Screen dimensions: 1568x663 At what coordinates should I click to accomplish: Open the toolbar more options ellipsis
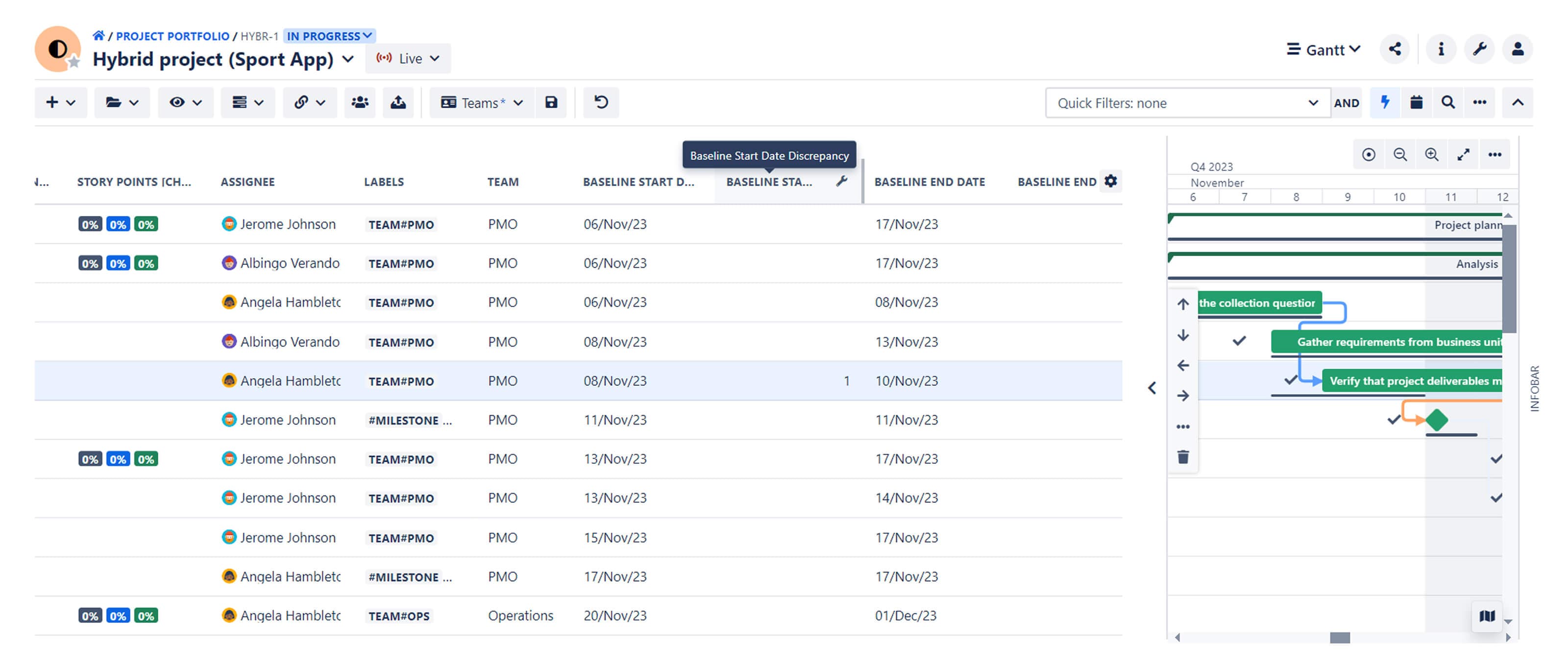click(x=1479, y=103)
